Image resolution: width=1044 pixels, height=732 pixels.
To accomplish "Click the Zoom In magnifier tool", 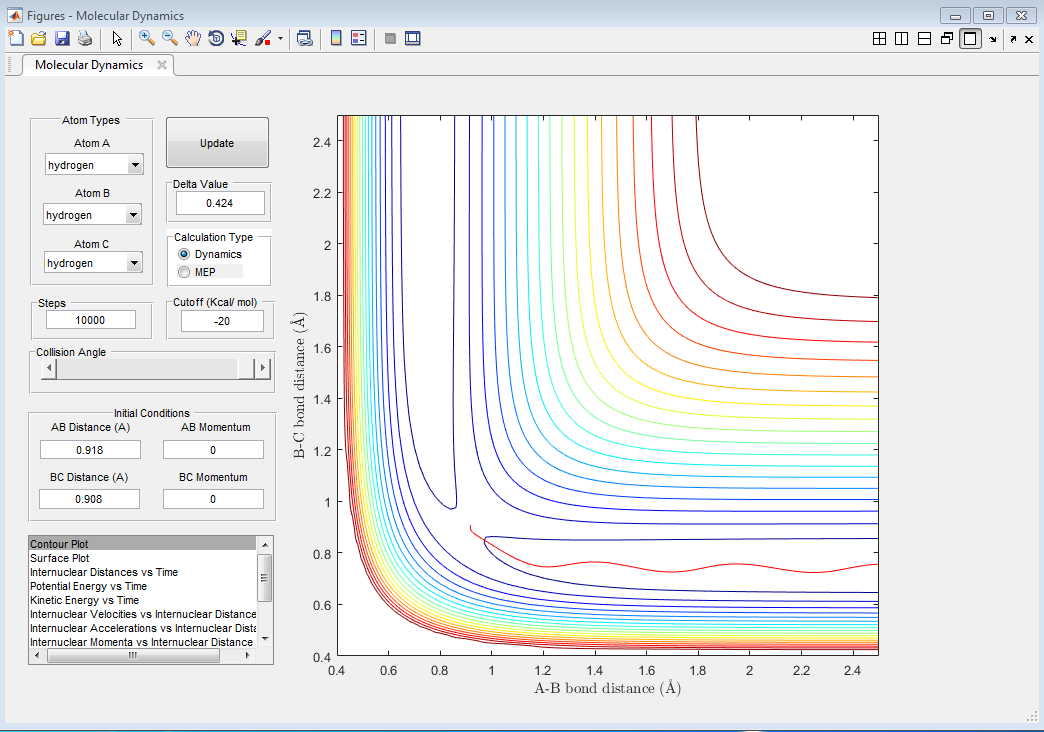I will (x=147, y=38).
